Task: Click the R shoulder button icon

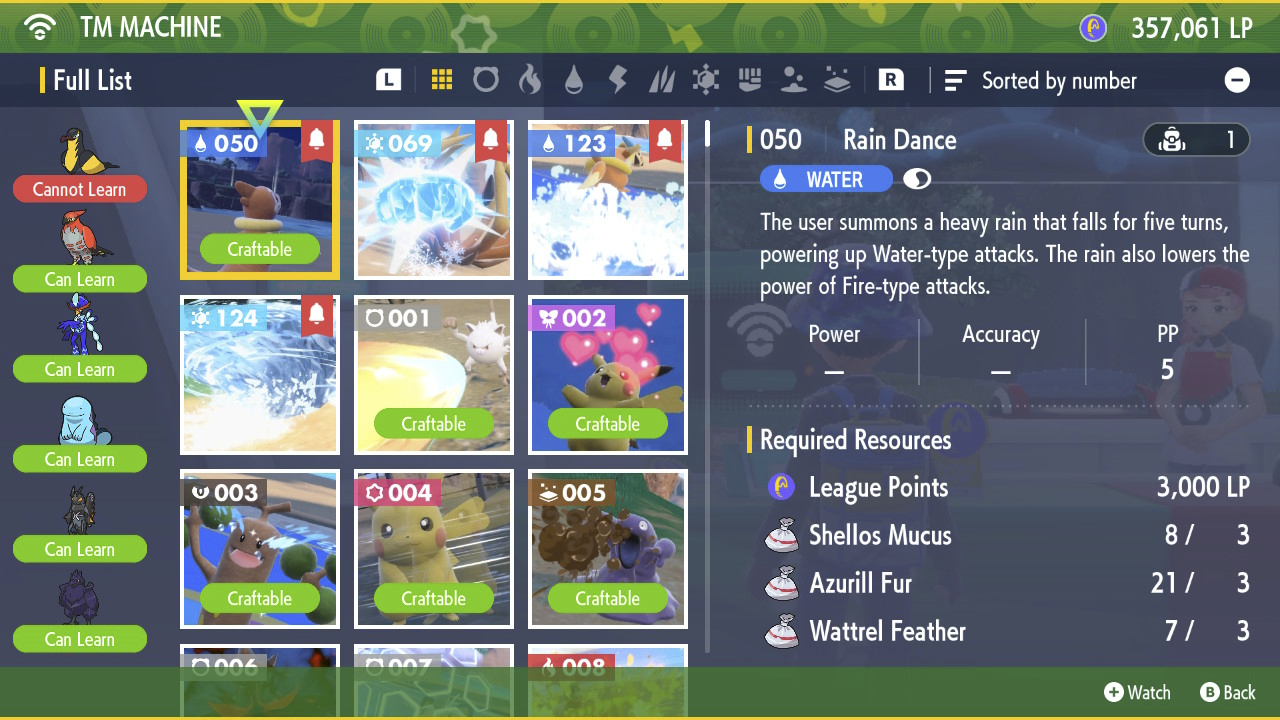Action: point(891,80)
